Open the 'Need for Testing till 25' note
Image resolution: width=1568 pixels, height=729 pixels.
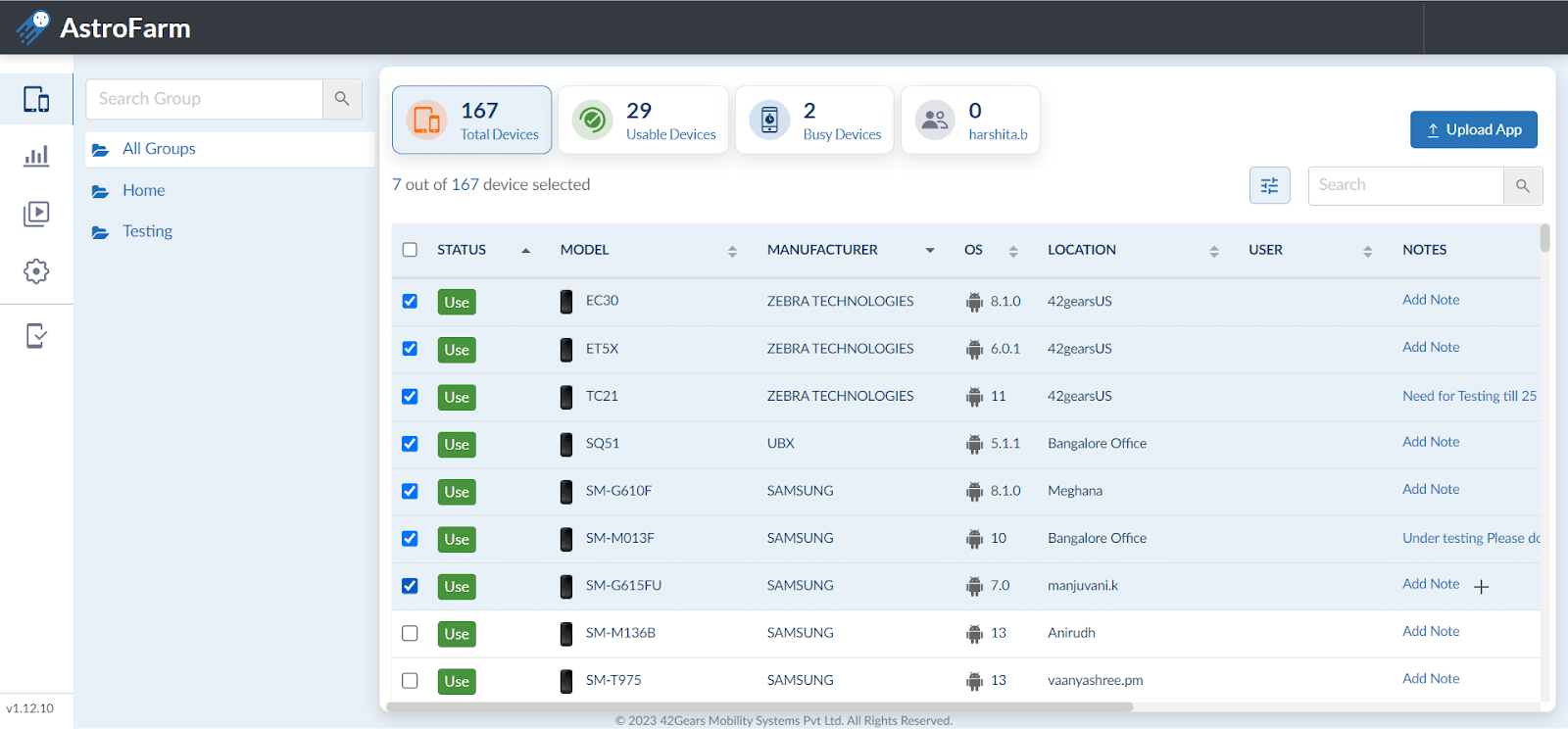(x=1469, y=396)
